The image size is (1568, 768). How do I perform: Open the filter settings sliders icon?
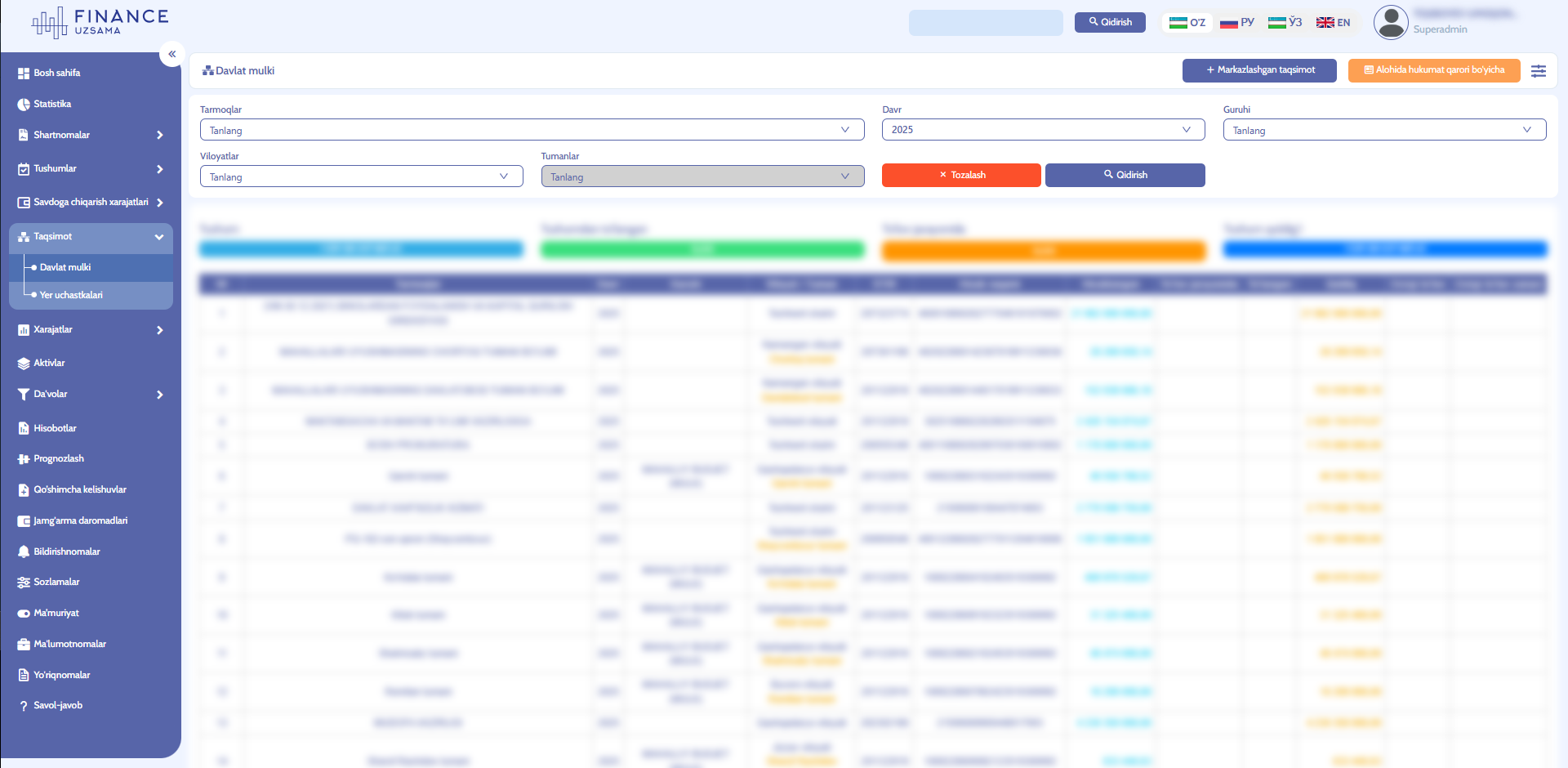click(1538, 71)
